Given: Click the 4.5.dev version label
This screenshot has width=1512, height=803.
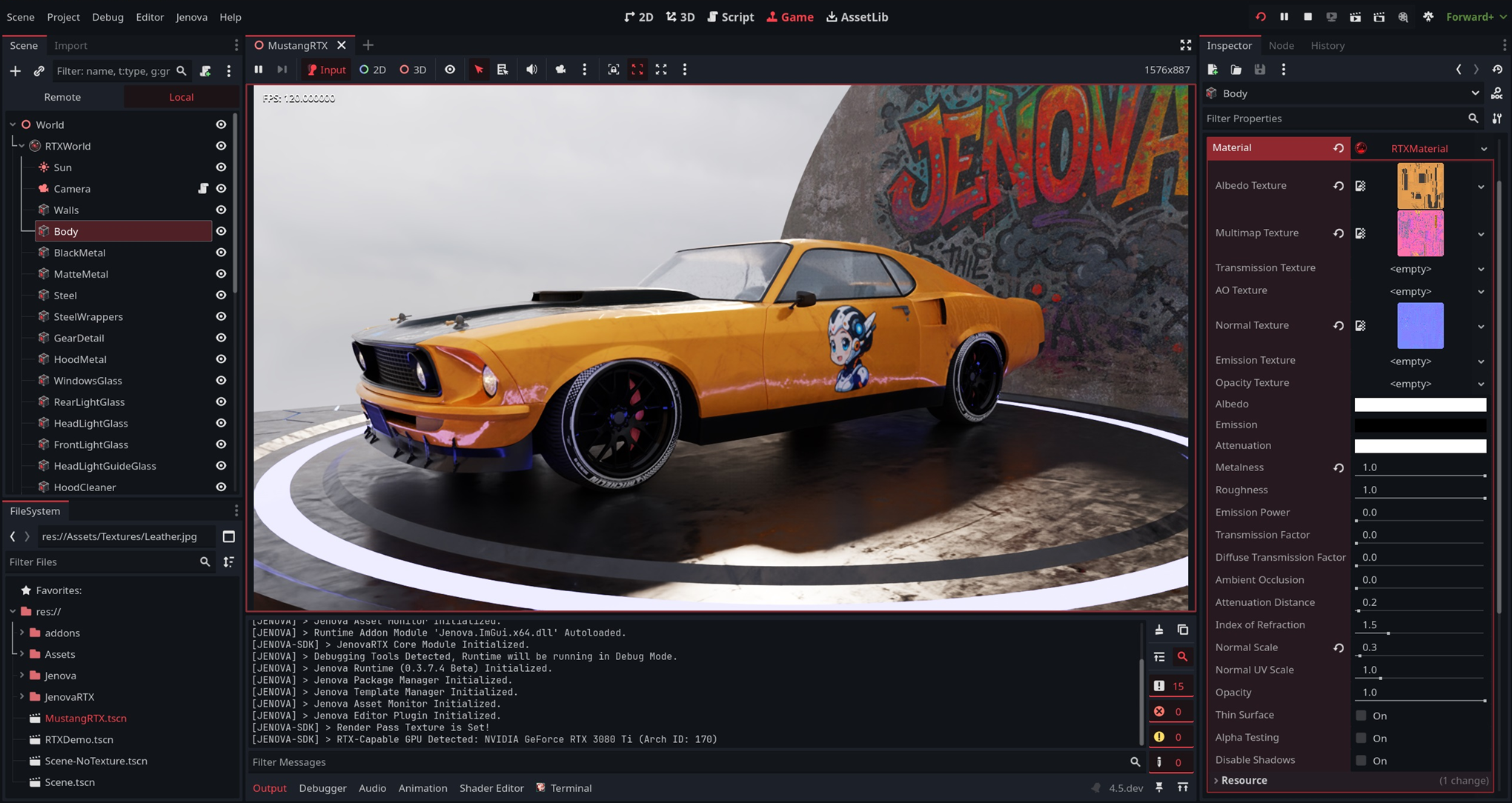Looking at the screenshot, I should click(1126, 788).
